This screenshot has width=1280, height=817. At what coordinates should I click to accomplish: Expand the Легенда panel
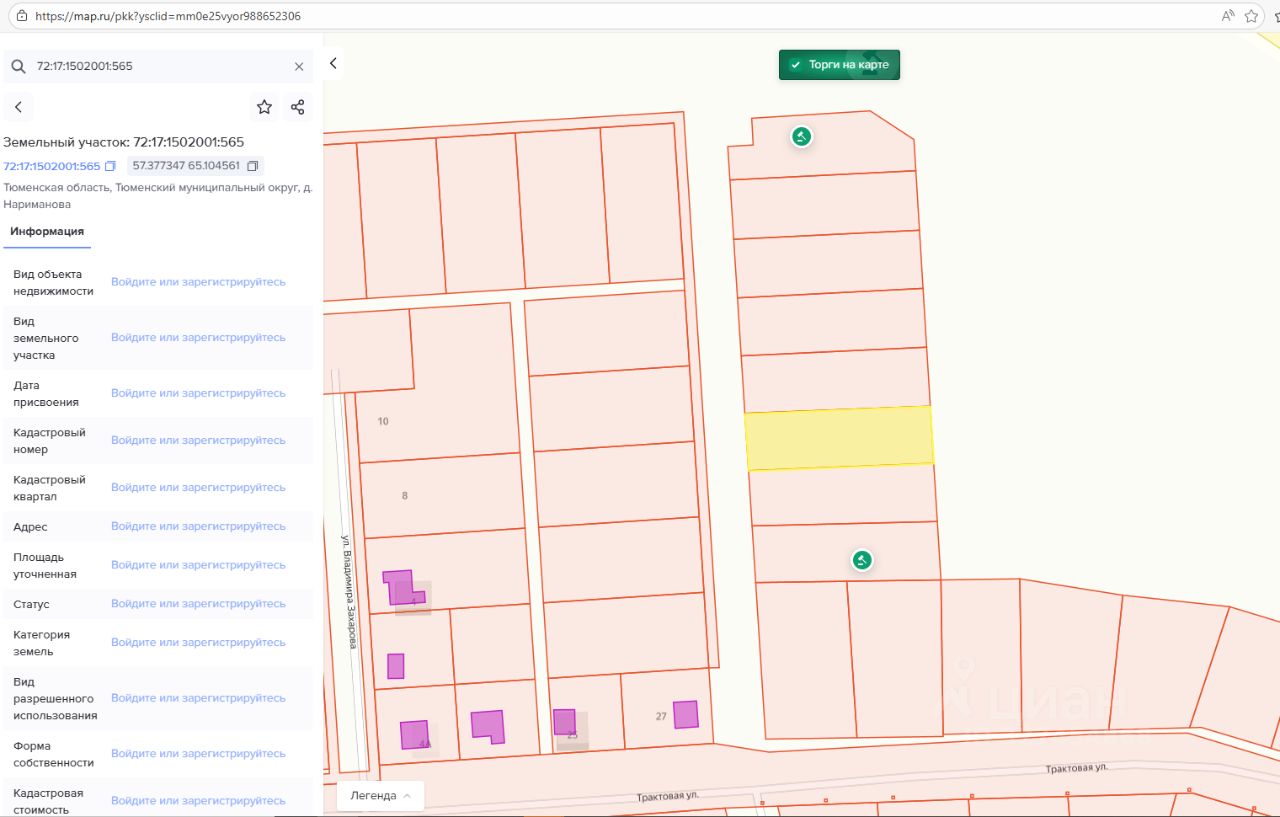coord(380,795)
